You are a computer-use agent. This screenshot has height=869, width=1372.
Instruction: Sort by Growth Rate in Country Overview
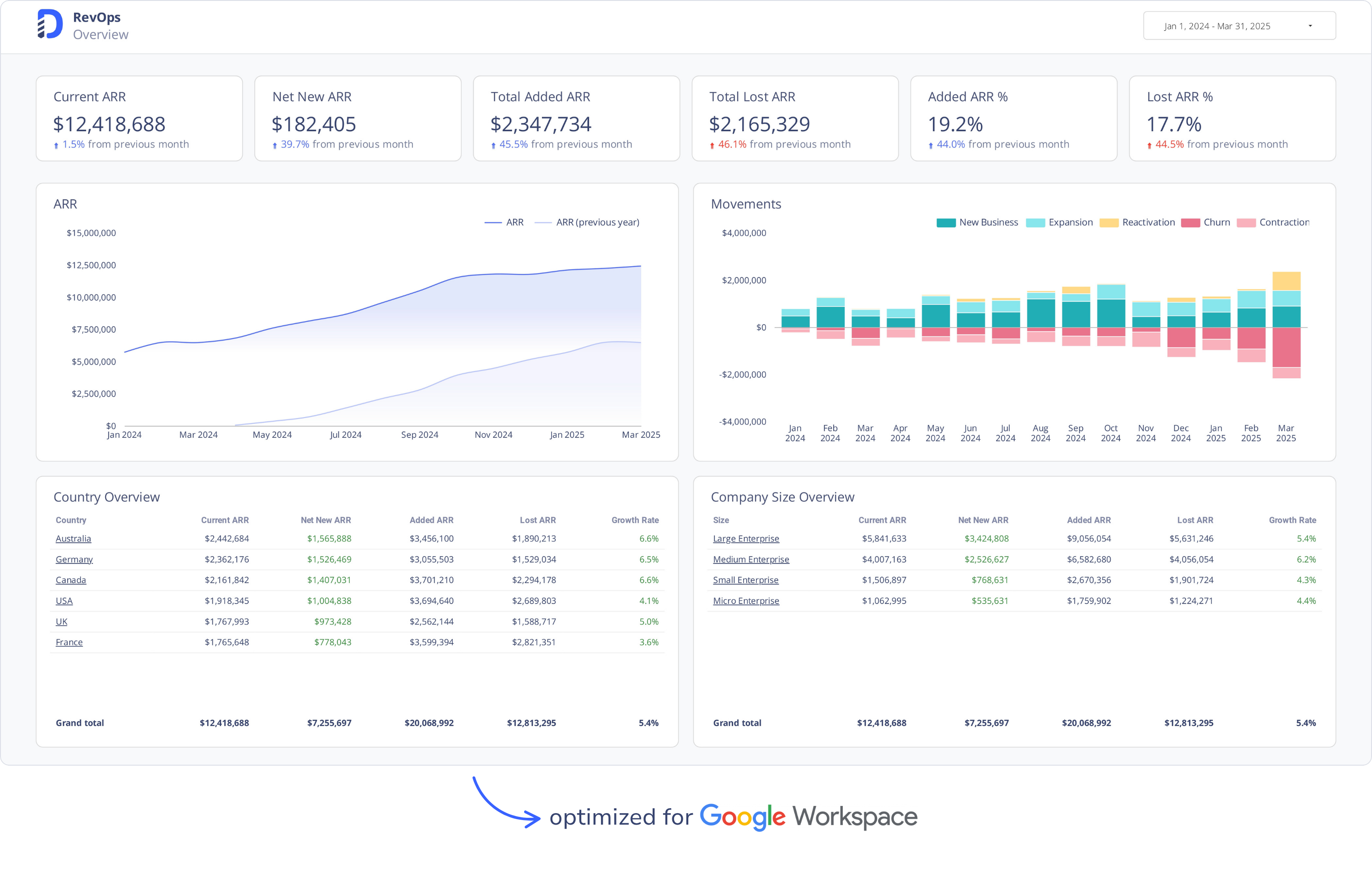click(634, 520)
